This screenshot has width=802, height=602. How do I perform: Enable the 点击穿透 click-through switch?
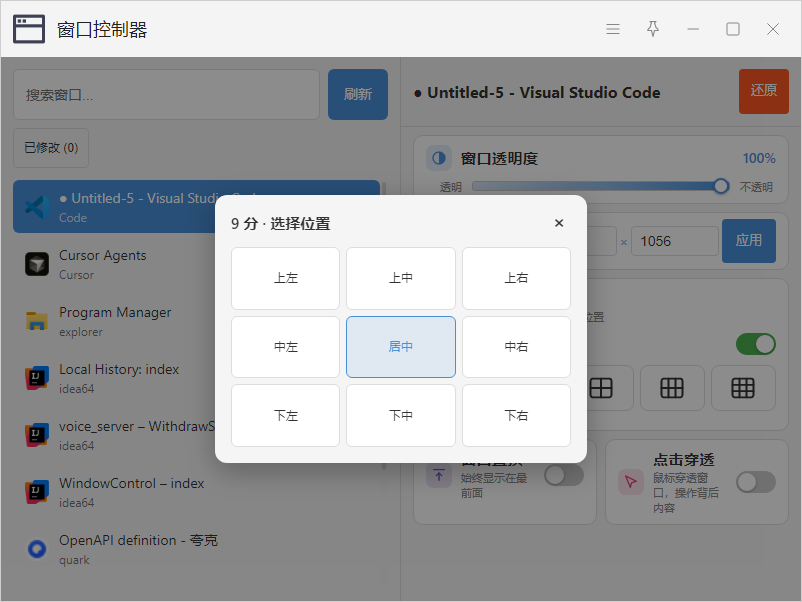click(755, 482)
